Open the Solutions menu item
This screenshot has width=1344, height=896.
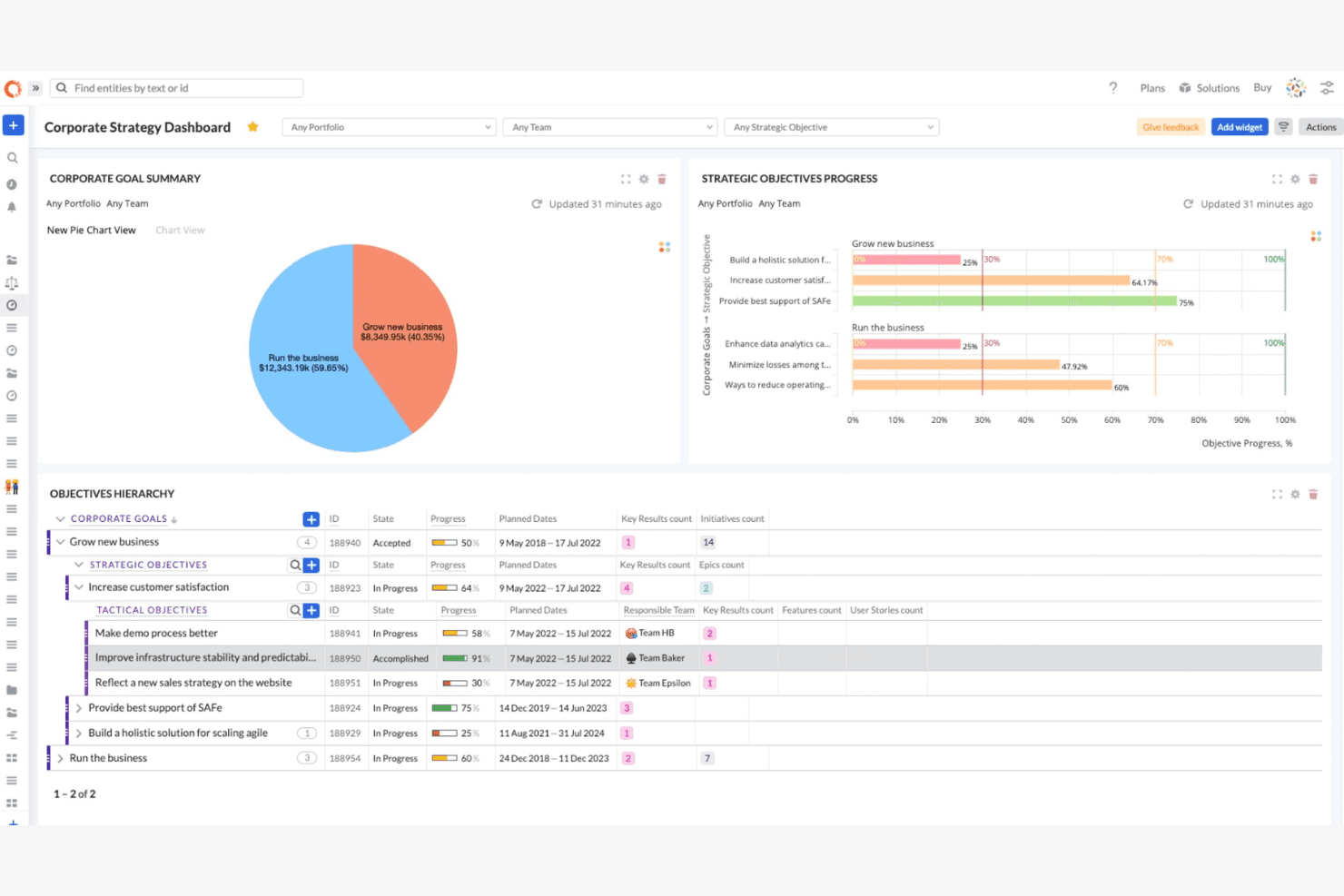tap(1210, 88)
